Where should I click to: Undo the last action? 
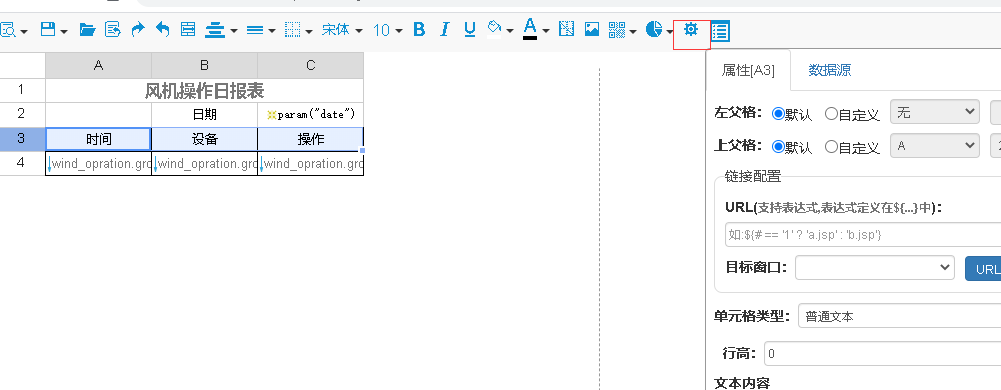(163, 29)
